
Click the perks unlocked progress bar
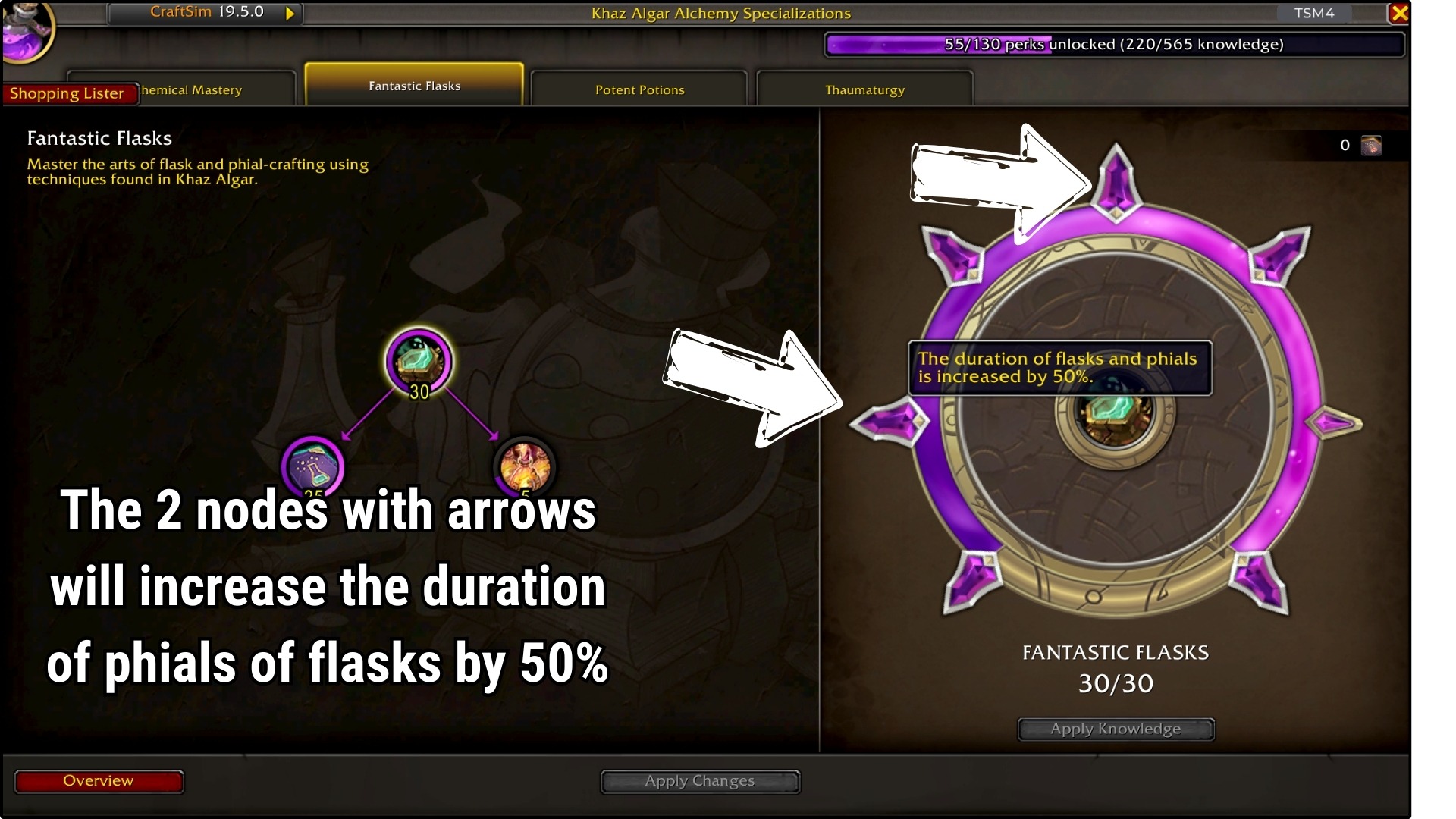pos(1114,44)
